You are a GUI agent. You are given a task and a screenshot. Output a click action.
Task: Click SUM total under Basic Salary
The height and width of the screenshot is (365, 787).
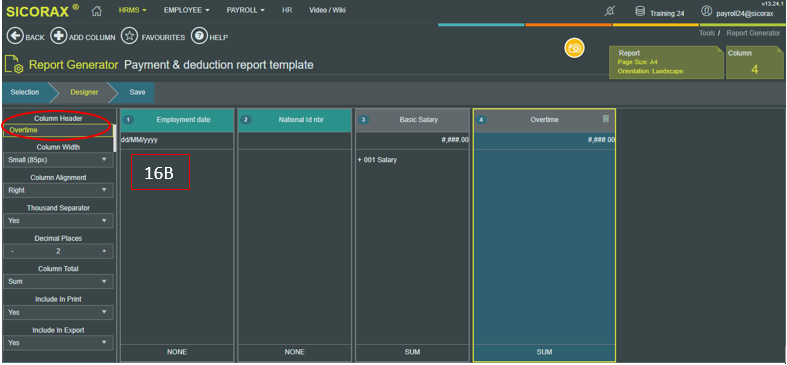[x=412, y=352]
